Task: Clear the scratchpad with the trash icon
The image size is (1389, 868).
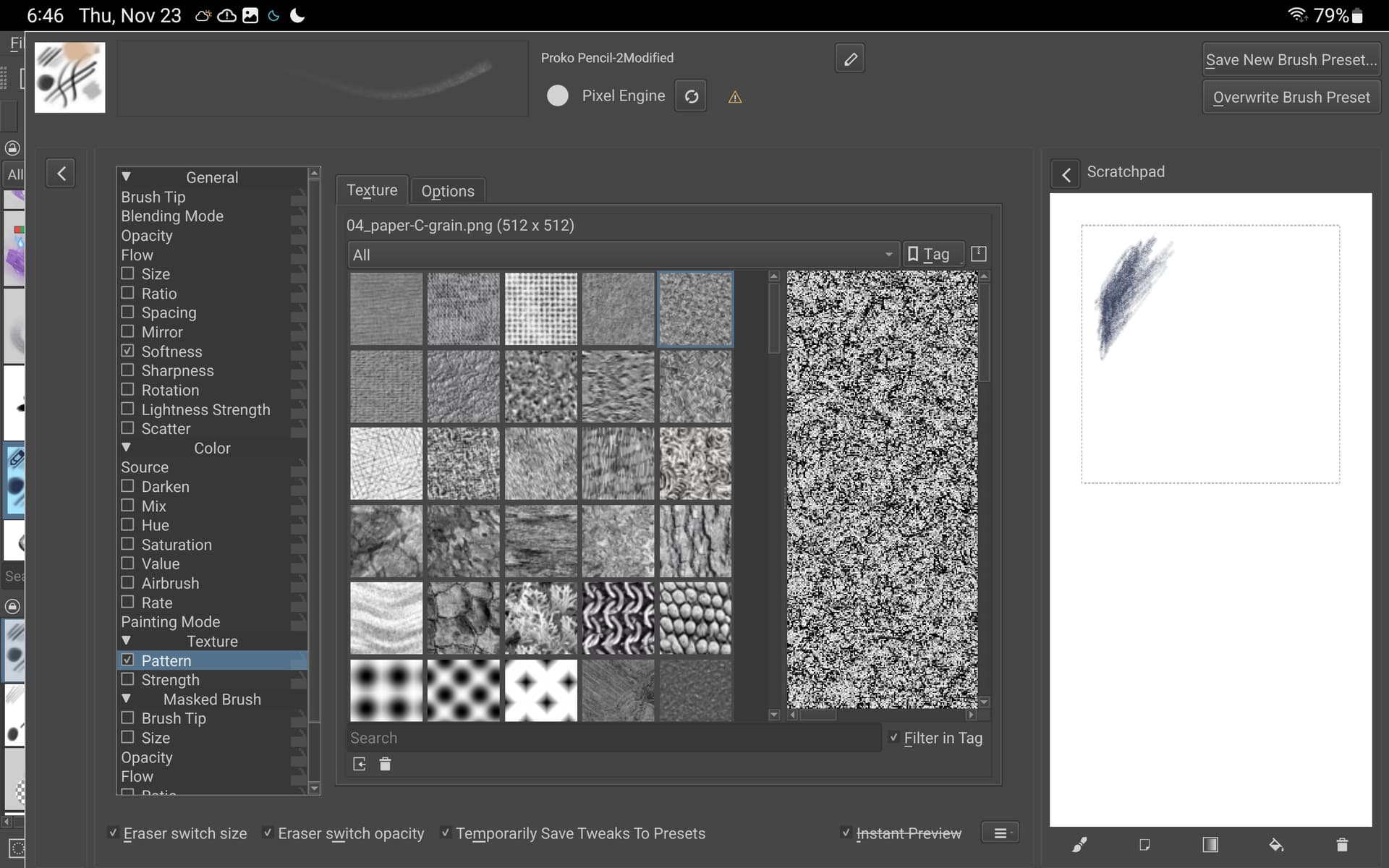Action: [1342, 845]
